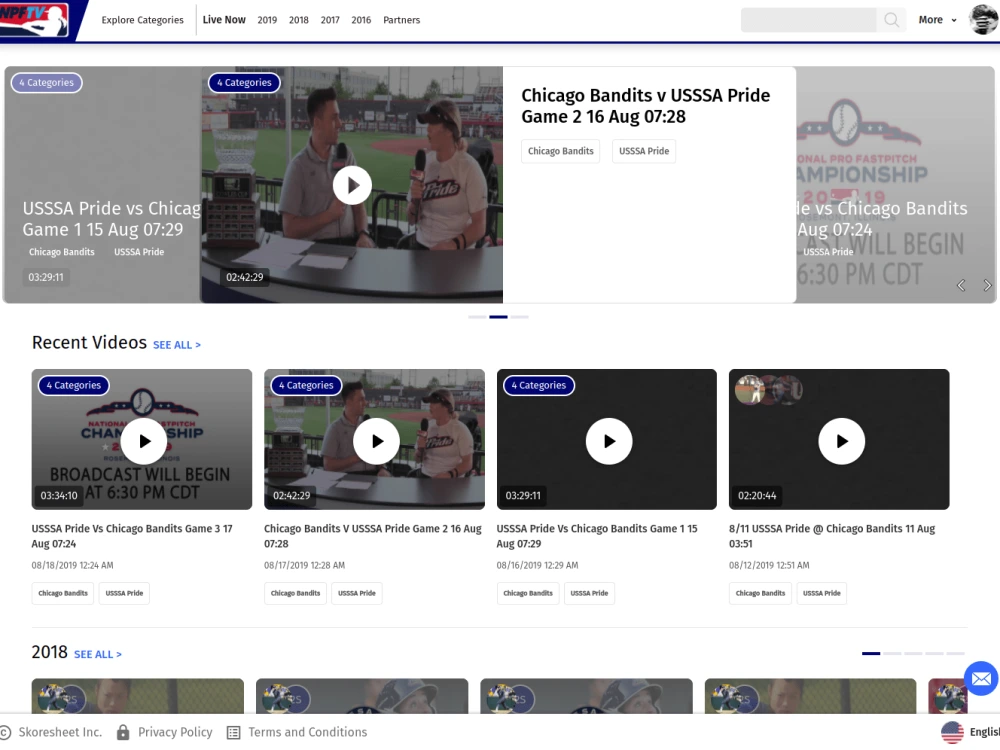This screenshot has width=1000, height=750.
Task: Click USSSA Pride tag in featured panel
Action: point(644,151)
